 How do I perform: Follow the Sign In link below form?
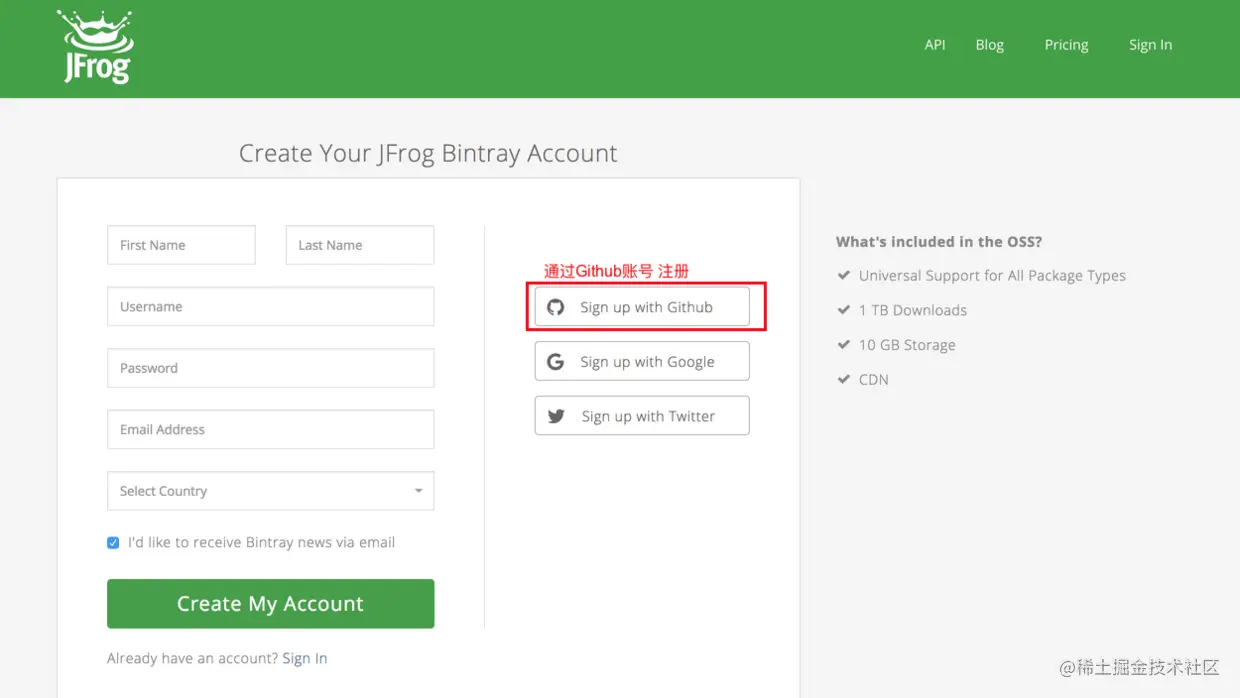point(305,658)
